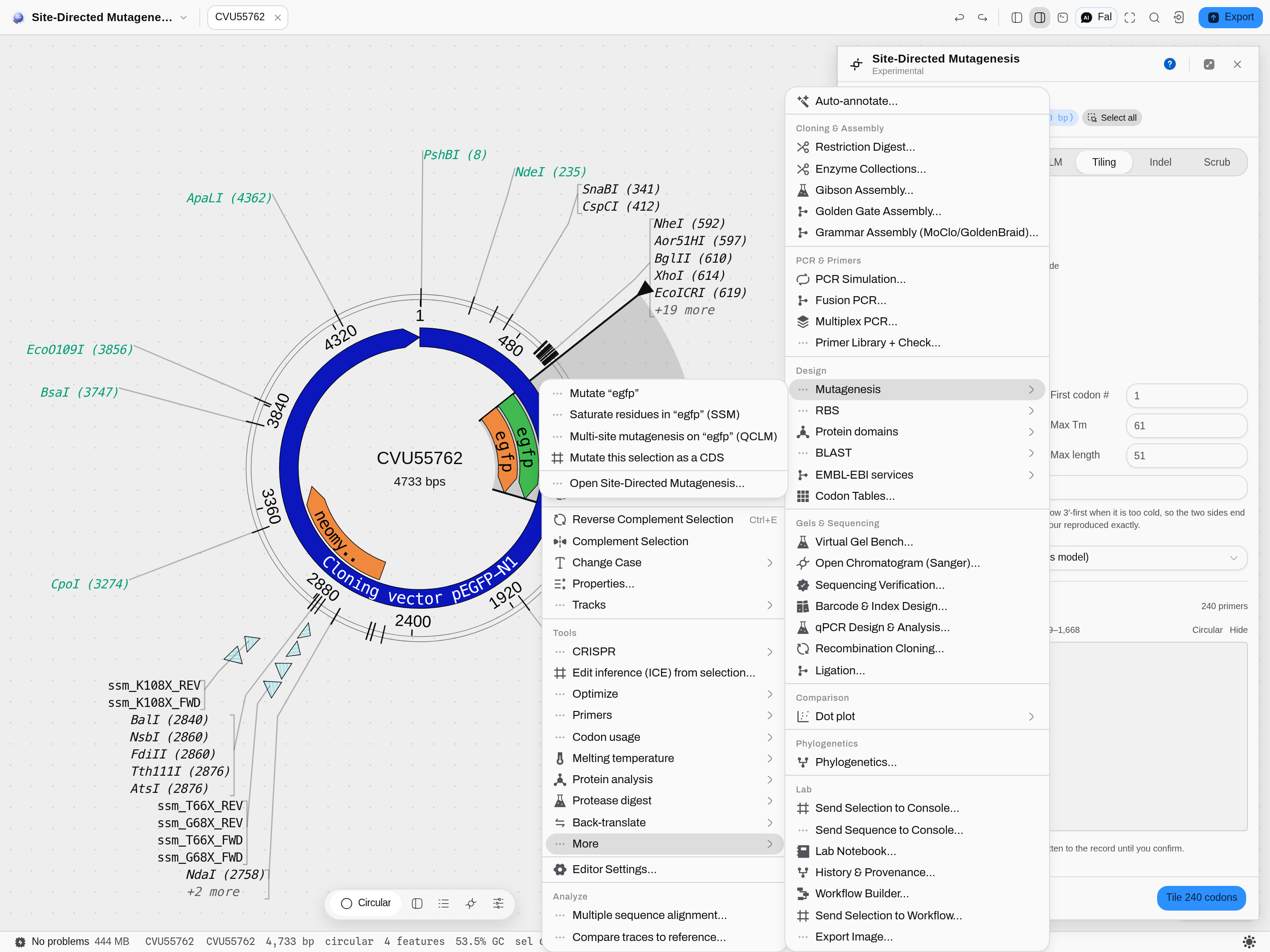The image size is (1270, 952).
Task: Open search with the magnifier icon
Action: [x=1154, y=18]
